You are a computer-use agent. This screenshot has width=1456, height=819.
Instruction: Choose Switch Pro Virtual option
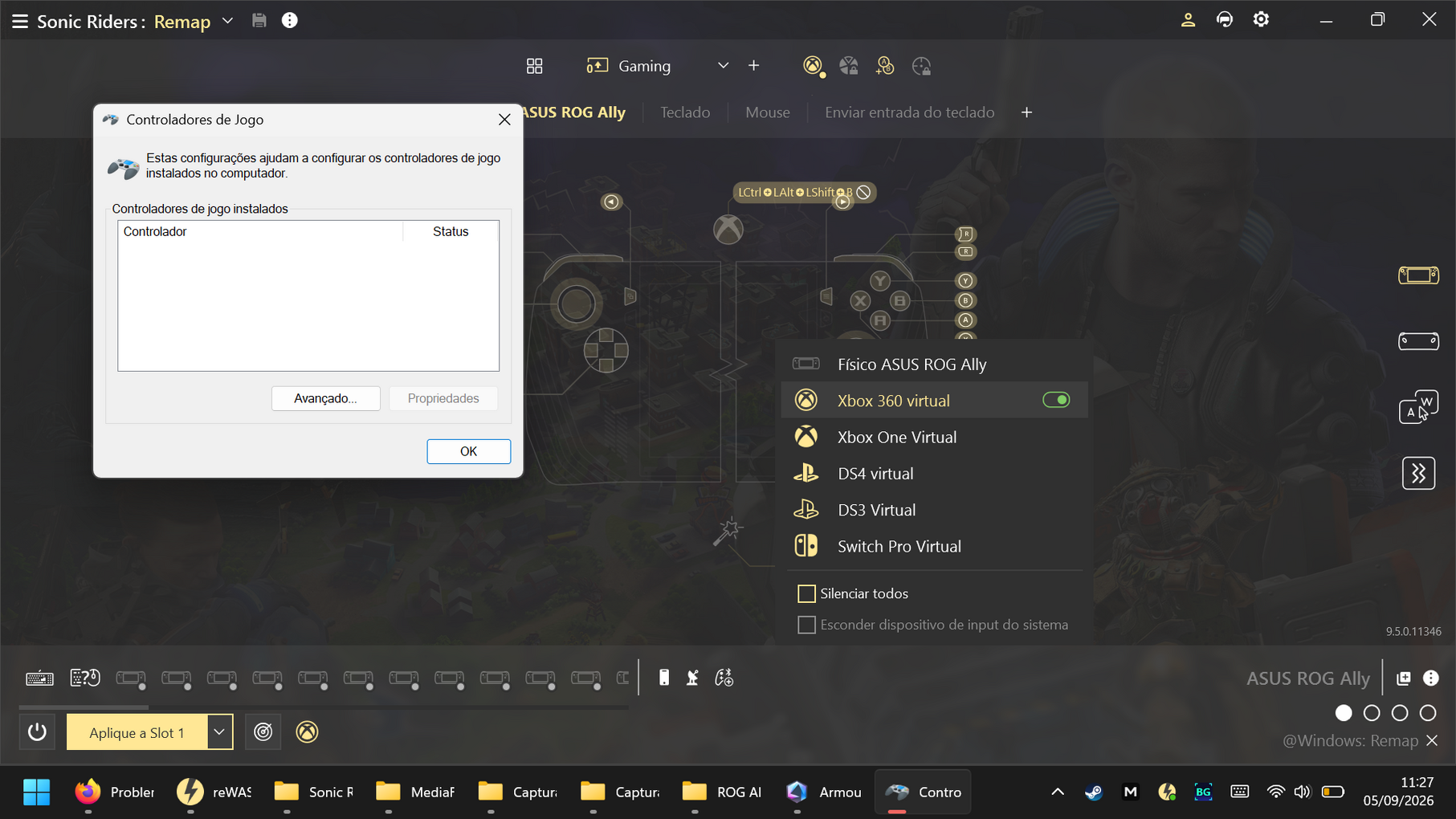pos(934,546)
